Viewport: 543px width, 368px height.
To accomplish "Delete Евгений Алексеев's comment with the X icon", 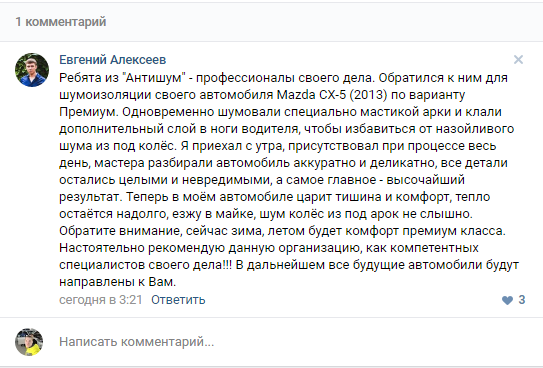I will tap(518, 60).
